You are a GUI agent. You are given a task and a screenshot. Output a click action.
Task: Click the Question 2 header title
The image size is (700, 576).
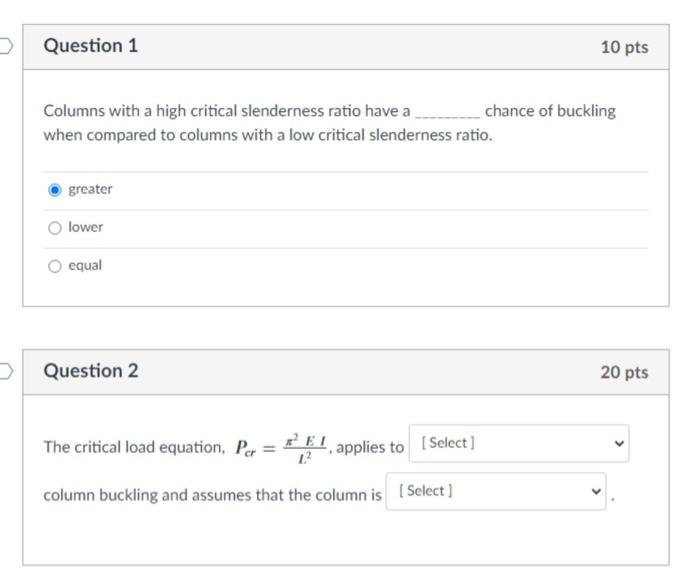(91, 371)
